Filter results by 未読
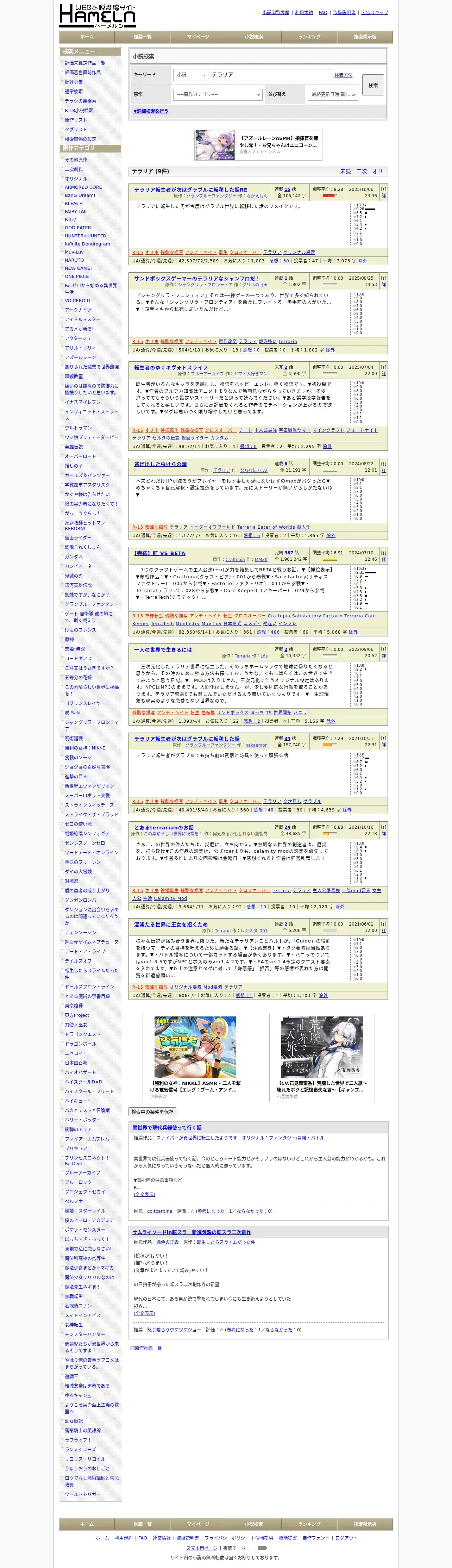452x1568 pixels. [346, 171]
